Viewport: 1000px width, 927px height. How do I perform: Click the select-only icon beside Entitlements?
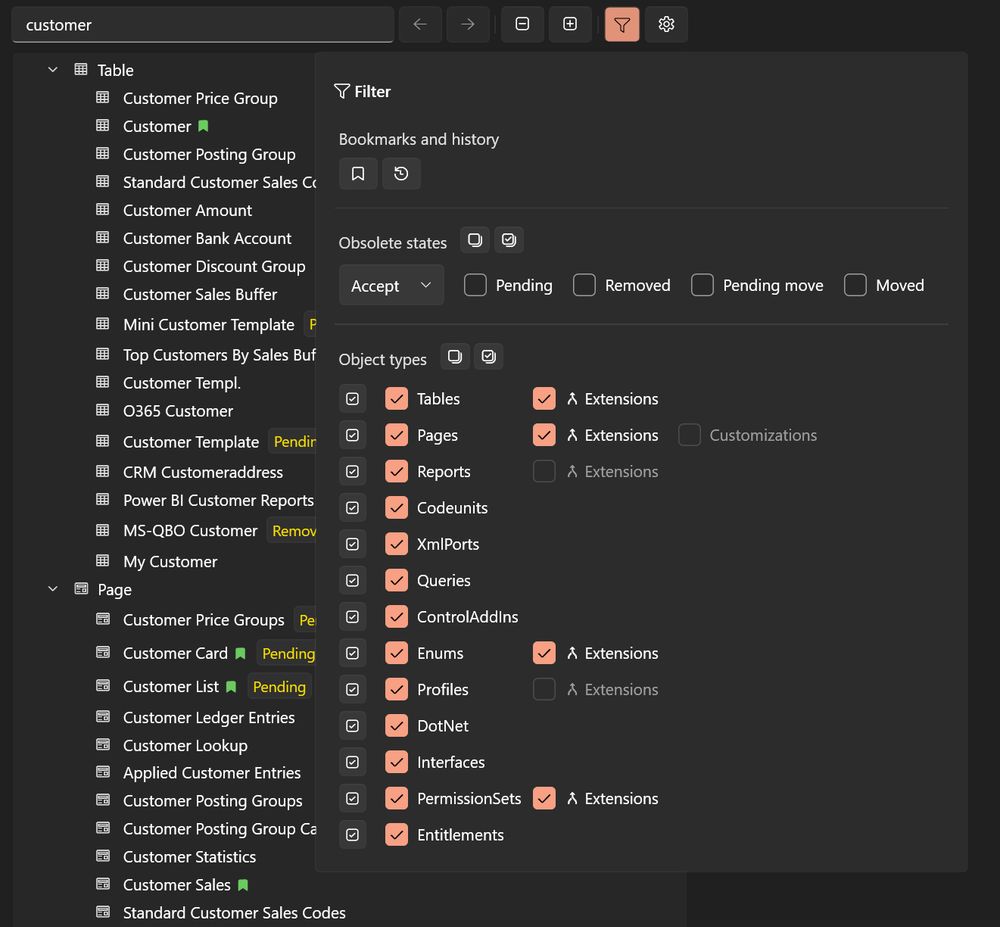pos(352,835)
